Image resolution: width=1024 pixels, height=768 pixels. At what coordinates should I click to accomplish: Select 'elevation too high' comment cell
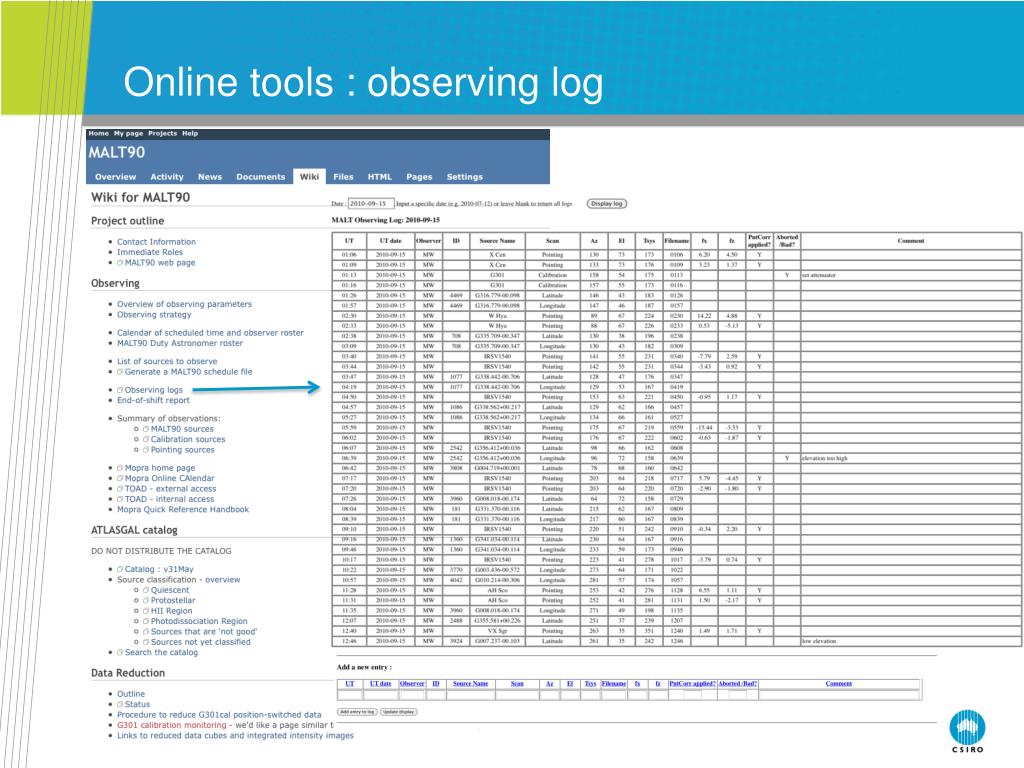(910, 458)
